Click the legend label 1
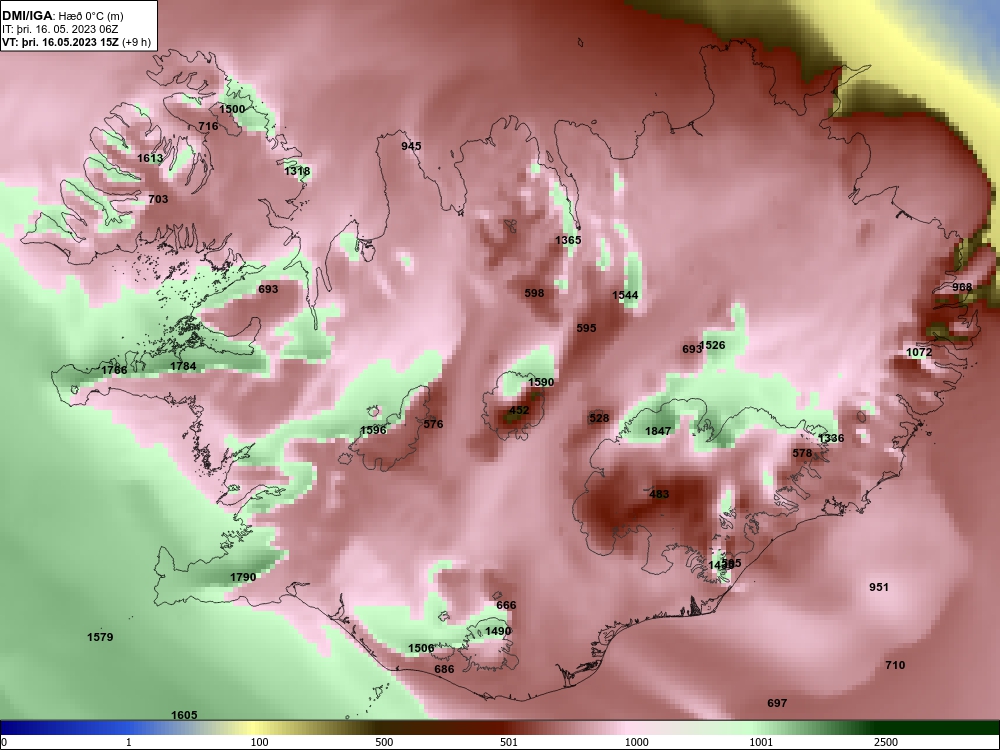The image size is (1000, 750). pyautogui.click(x=129, y=742)
